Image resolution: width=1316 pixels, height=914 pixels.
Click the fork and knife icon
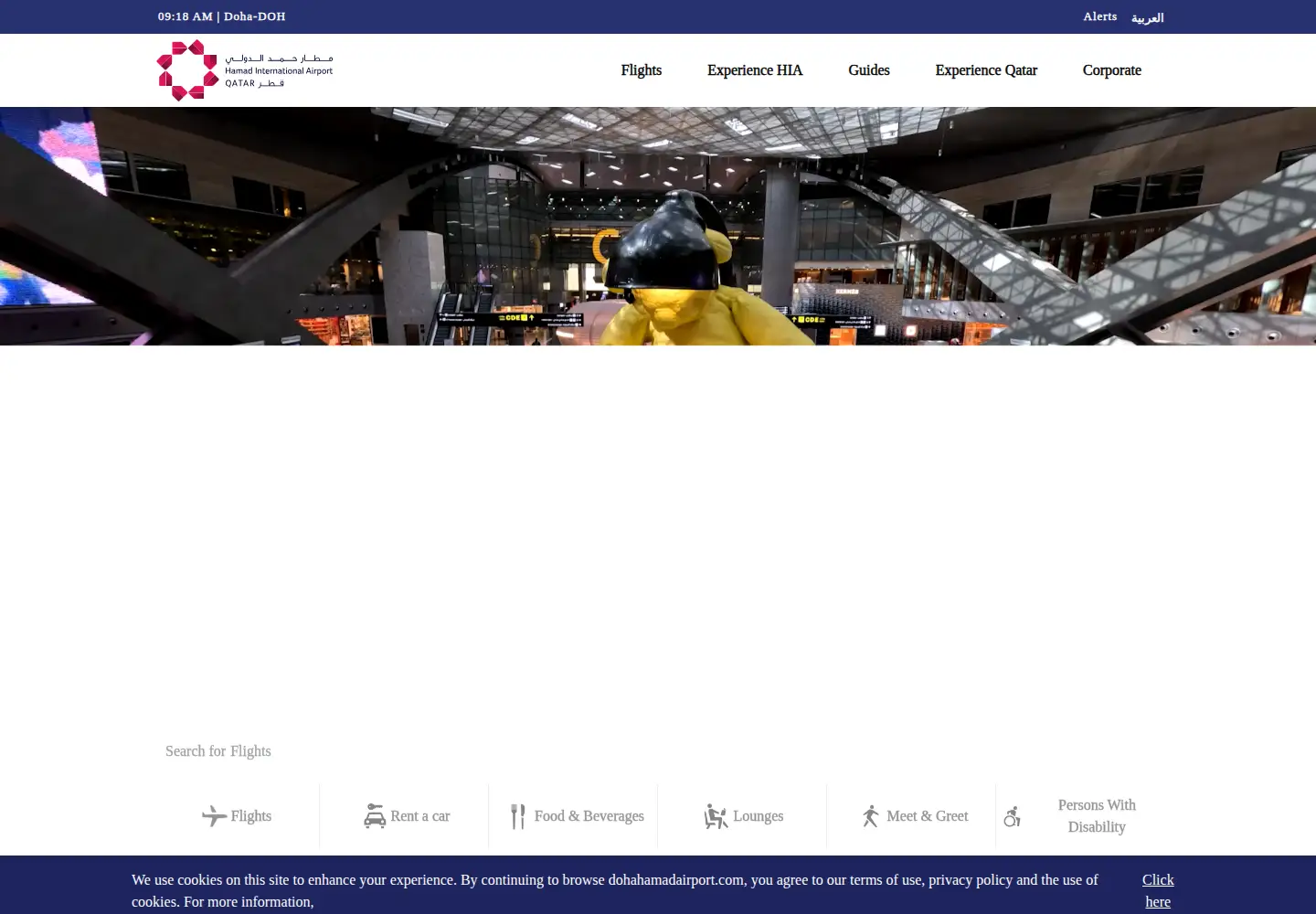(518, 816)
